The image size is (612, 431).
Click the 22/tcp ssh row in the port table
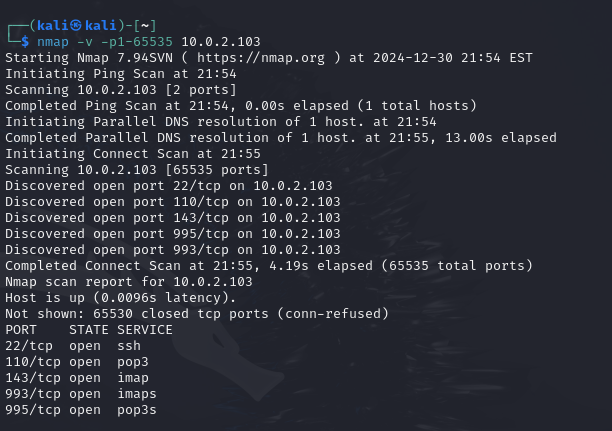[x=73, y=346]
